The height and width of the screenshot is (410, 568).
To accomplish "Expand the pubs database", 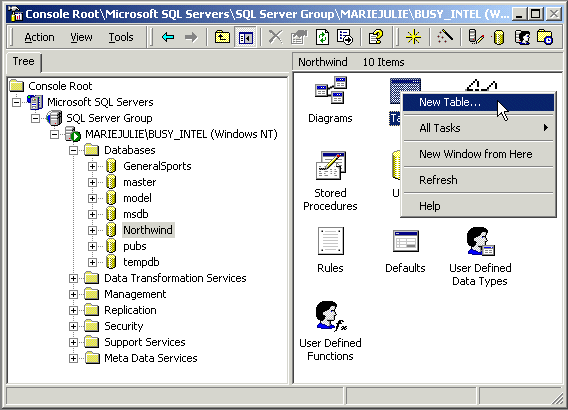I will pos(92,246).
